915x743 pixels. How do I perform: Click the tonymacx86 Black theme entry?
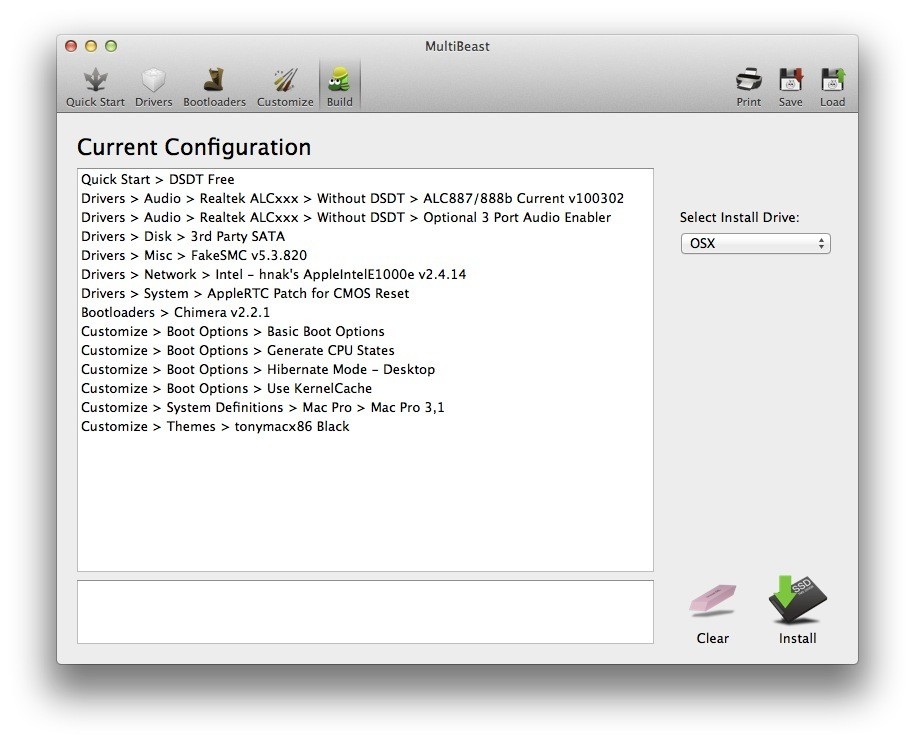pyautogui.click(x=215, y=427)
